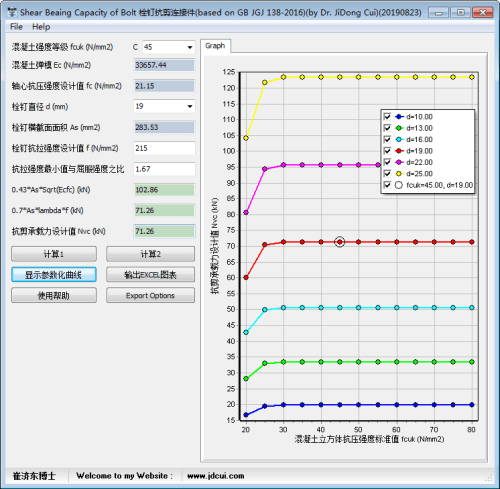Disable the fcuk=45.00, d=19.00 marker checkbox
The image size is (500, 489).
(387, 185)
